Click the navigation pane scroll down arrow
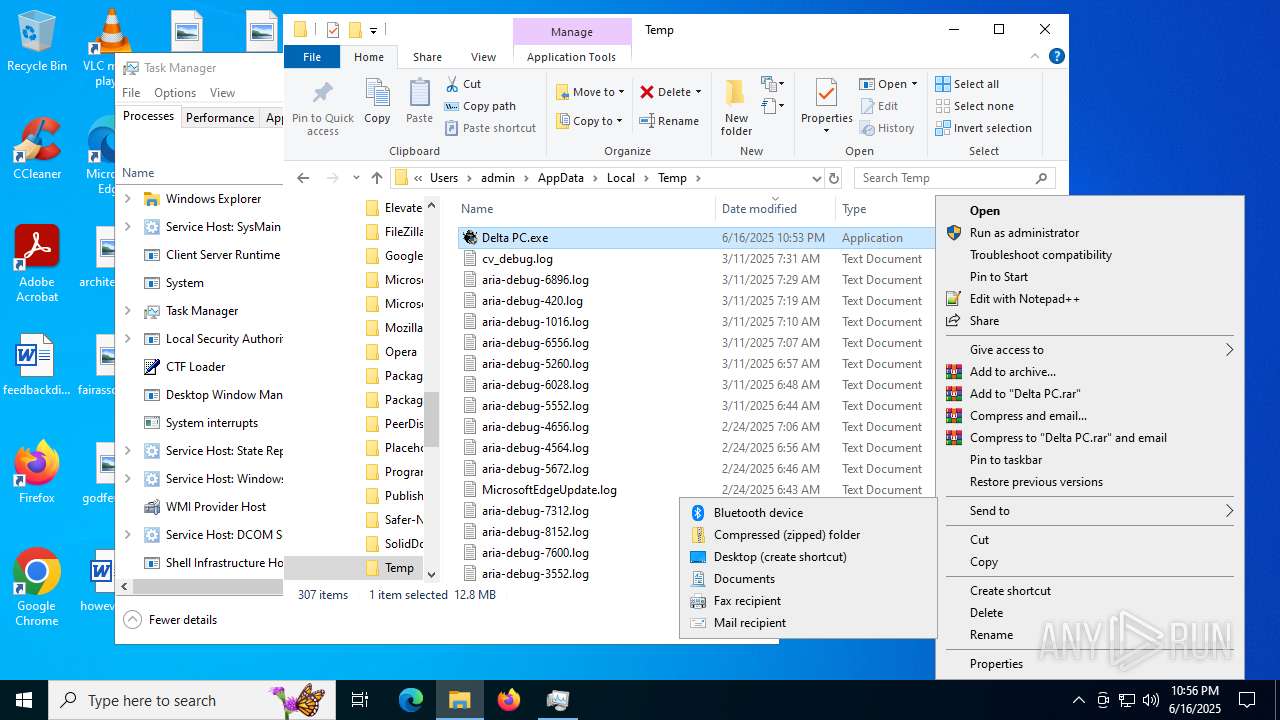 click(432, 575)
